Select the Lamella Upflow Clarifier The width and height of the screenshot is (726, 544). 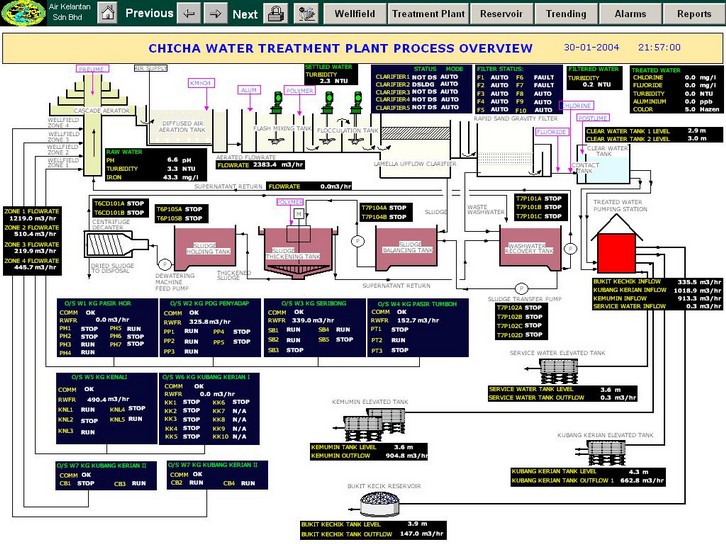tap(415, 146)
